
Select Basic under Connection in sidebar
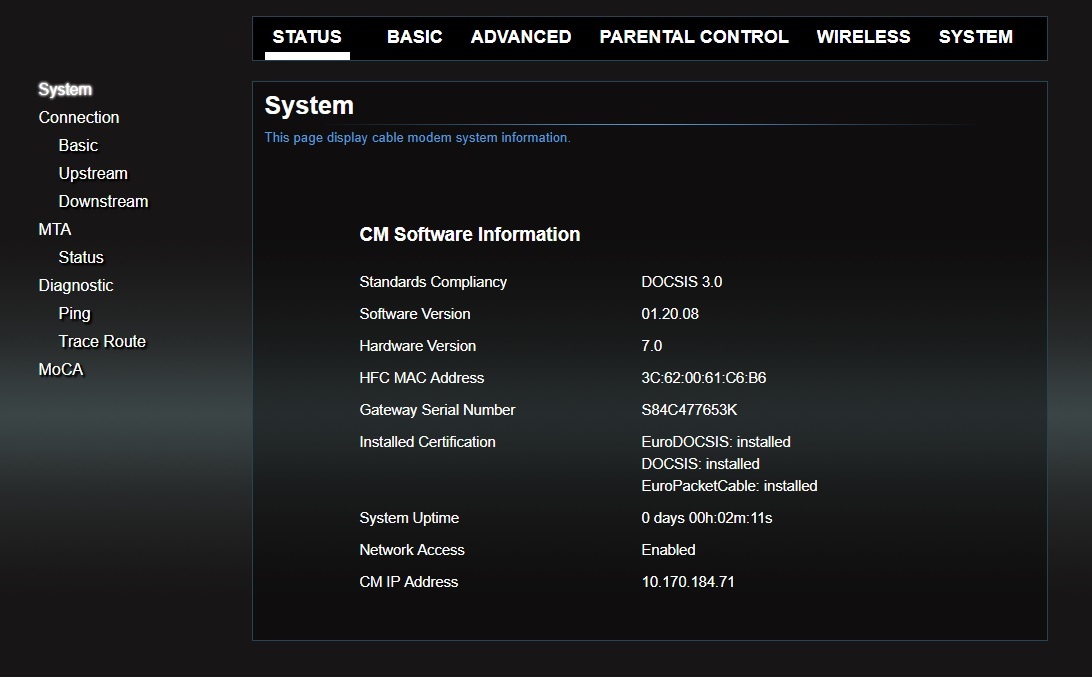click(78, 145)
